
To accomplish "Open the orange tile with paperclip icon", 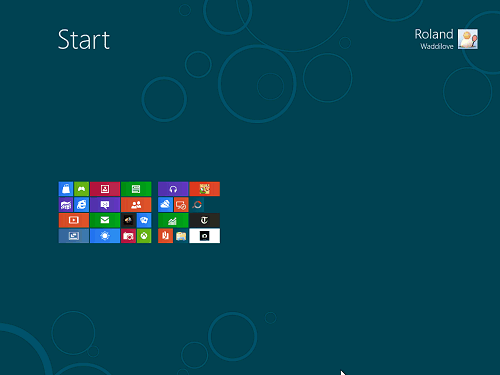I will [x=165, y=236].
